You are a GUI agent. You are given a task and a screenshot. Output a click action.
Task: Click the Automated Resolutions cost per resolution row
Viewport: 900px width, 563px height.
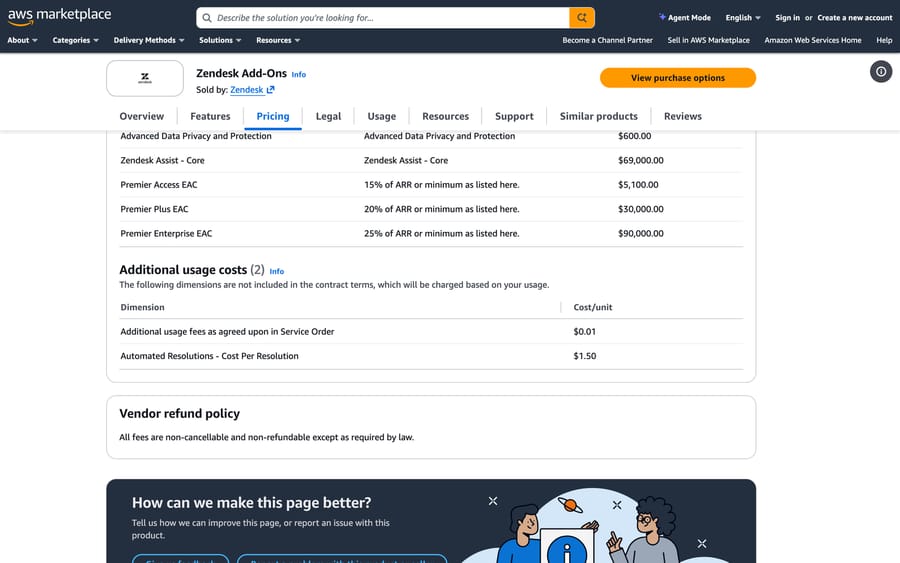tap(431, 356)
